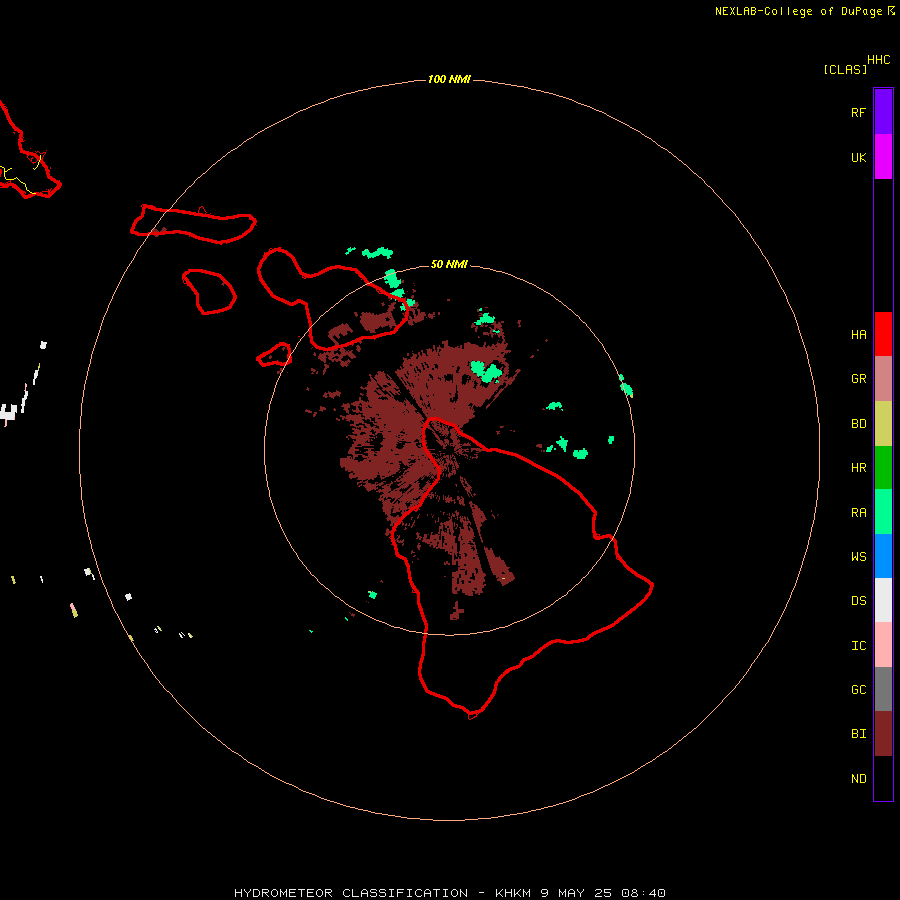
Task: Click the DS legend label
Action: [x=858, y=601]
